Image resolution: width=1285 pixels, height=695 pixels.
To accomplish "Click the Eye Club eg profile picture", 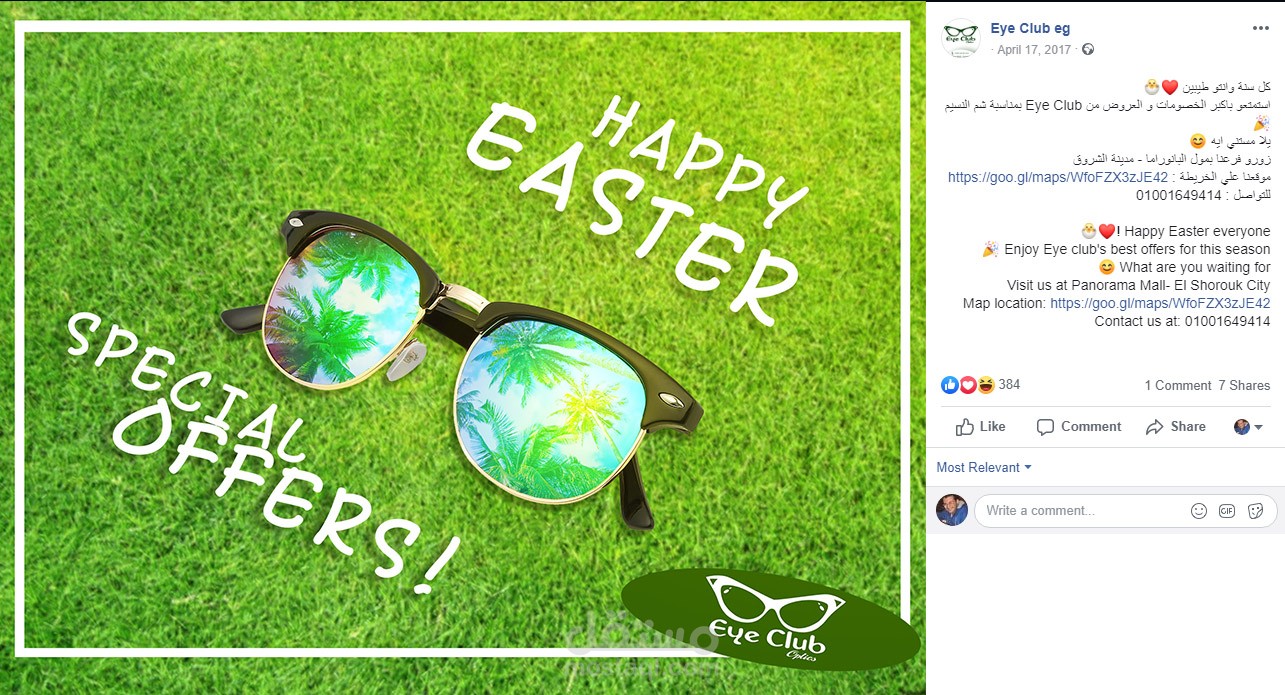I will 960,38.
